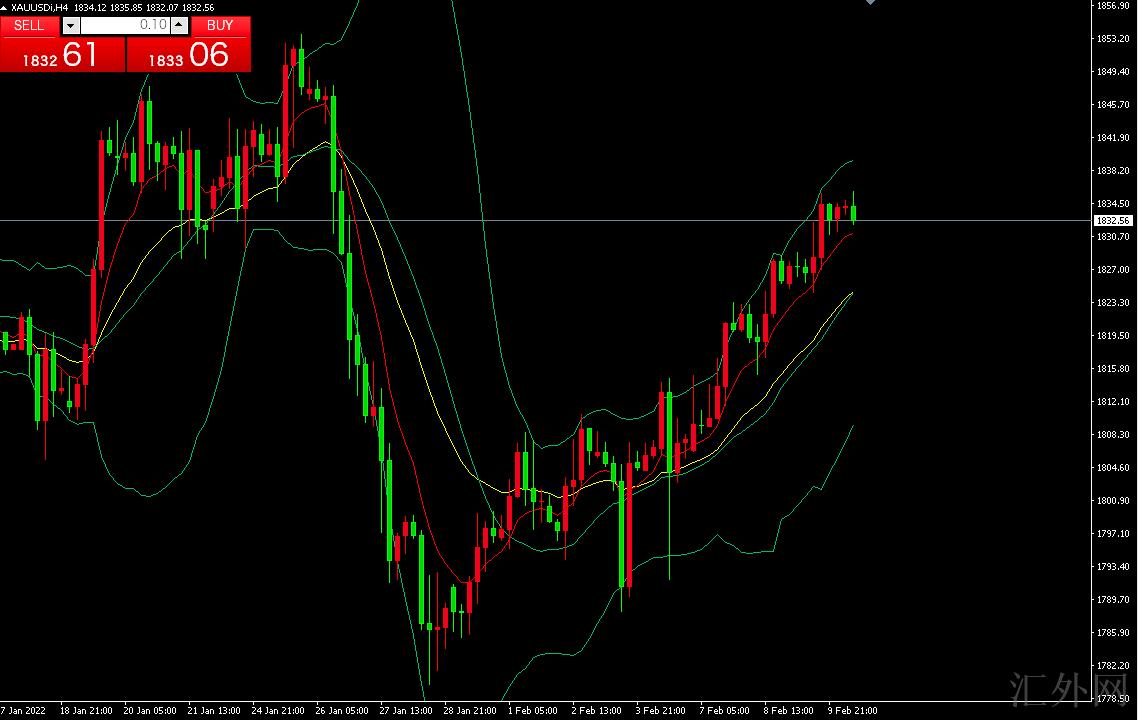
Task: Click the 0.10 volume input field
Action: [x=125, y=25]
